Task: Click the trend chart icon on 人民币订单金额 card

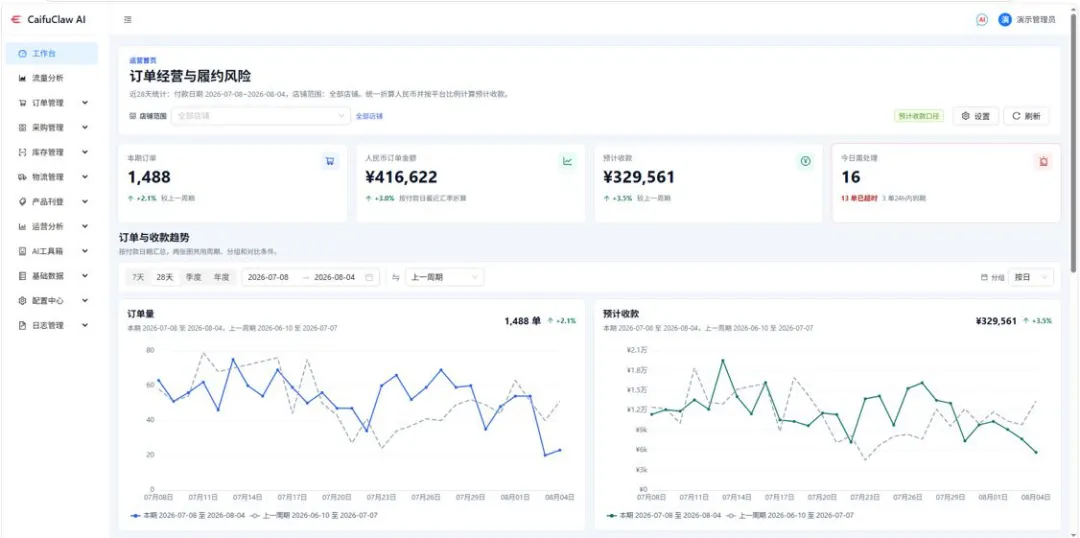Action: pyautogui.click(x=568, y=161)
